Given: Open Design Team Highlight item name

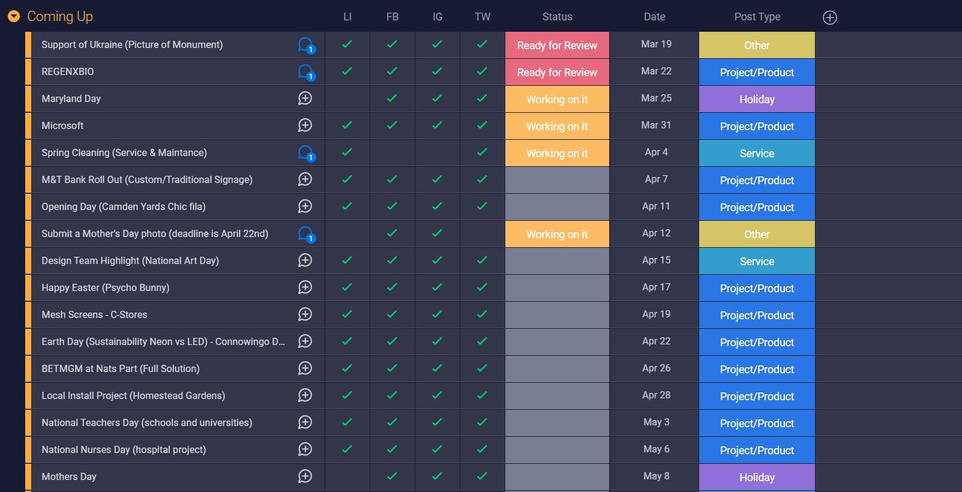Looking at the screenshot, I should (x=130, y=261).
